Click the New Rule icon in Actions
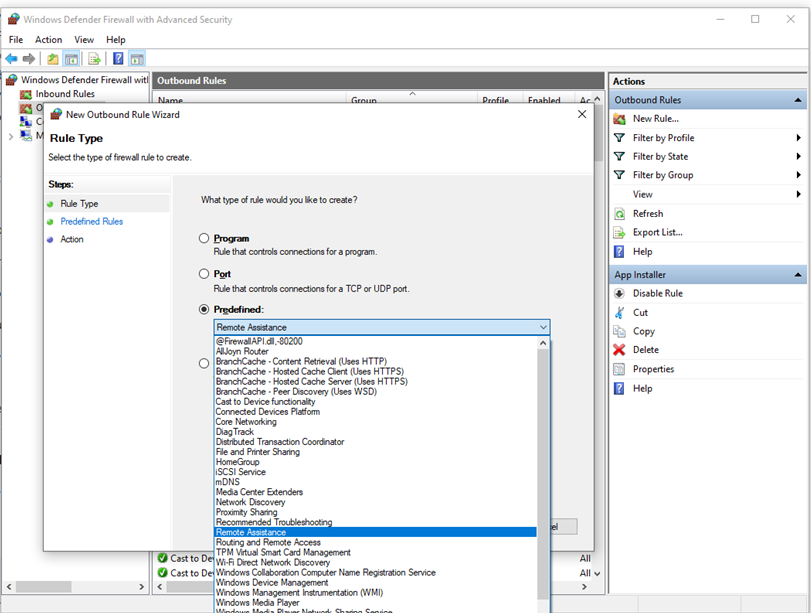The image size is (811, 613). [620, 119]
